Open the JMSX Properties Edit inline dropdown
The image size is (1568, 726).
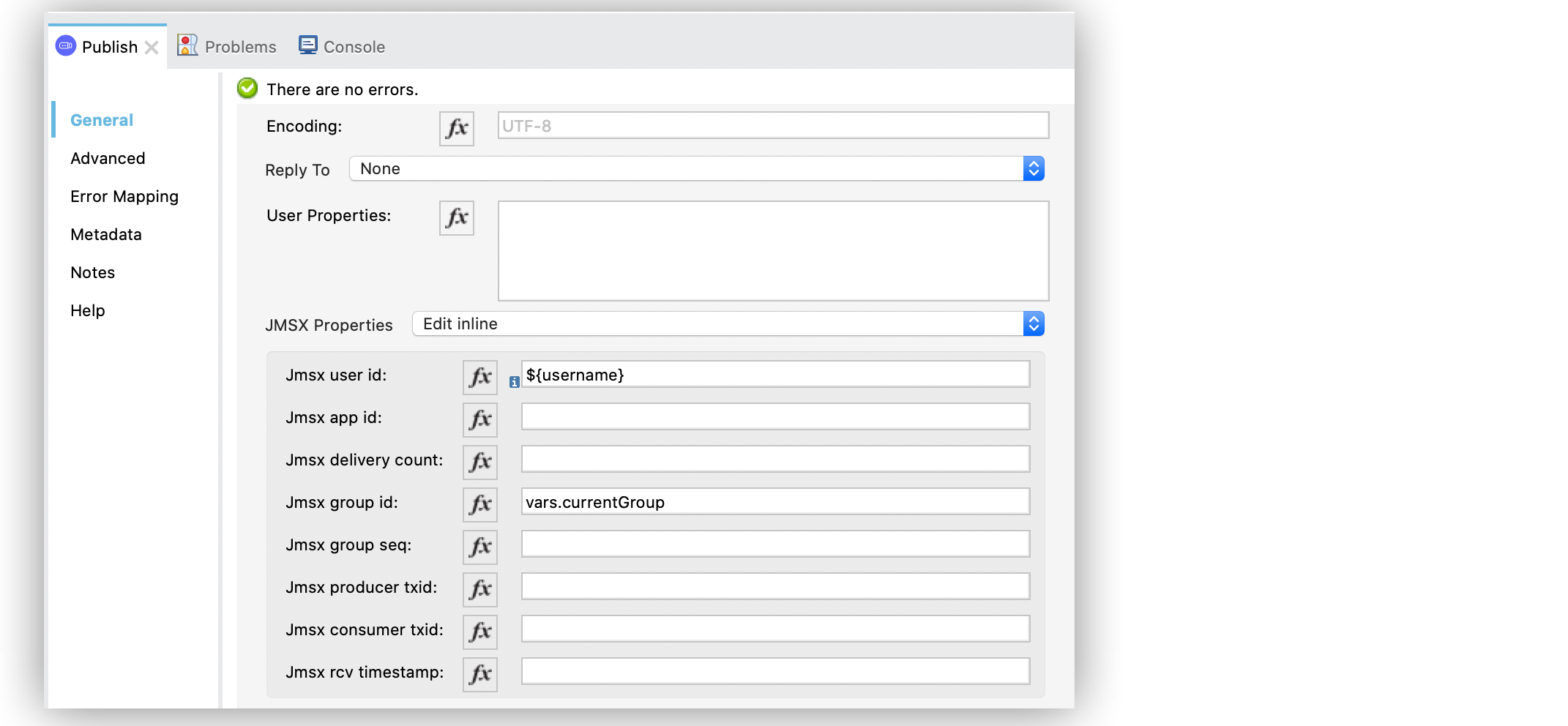[1033, 323]
